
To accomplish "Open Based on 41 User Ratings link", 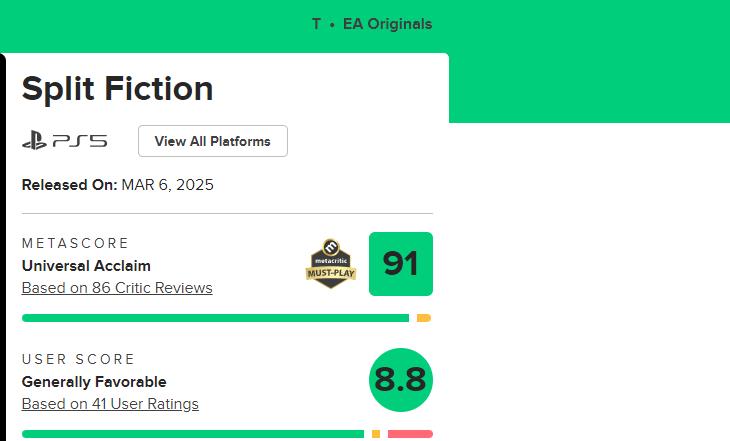I will pyautogui.click(x=110, y=404).
